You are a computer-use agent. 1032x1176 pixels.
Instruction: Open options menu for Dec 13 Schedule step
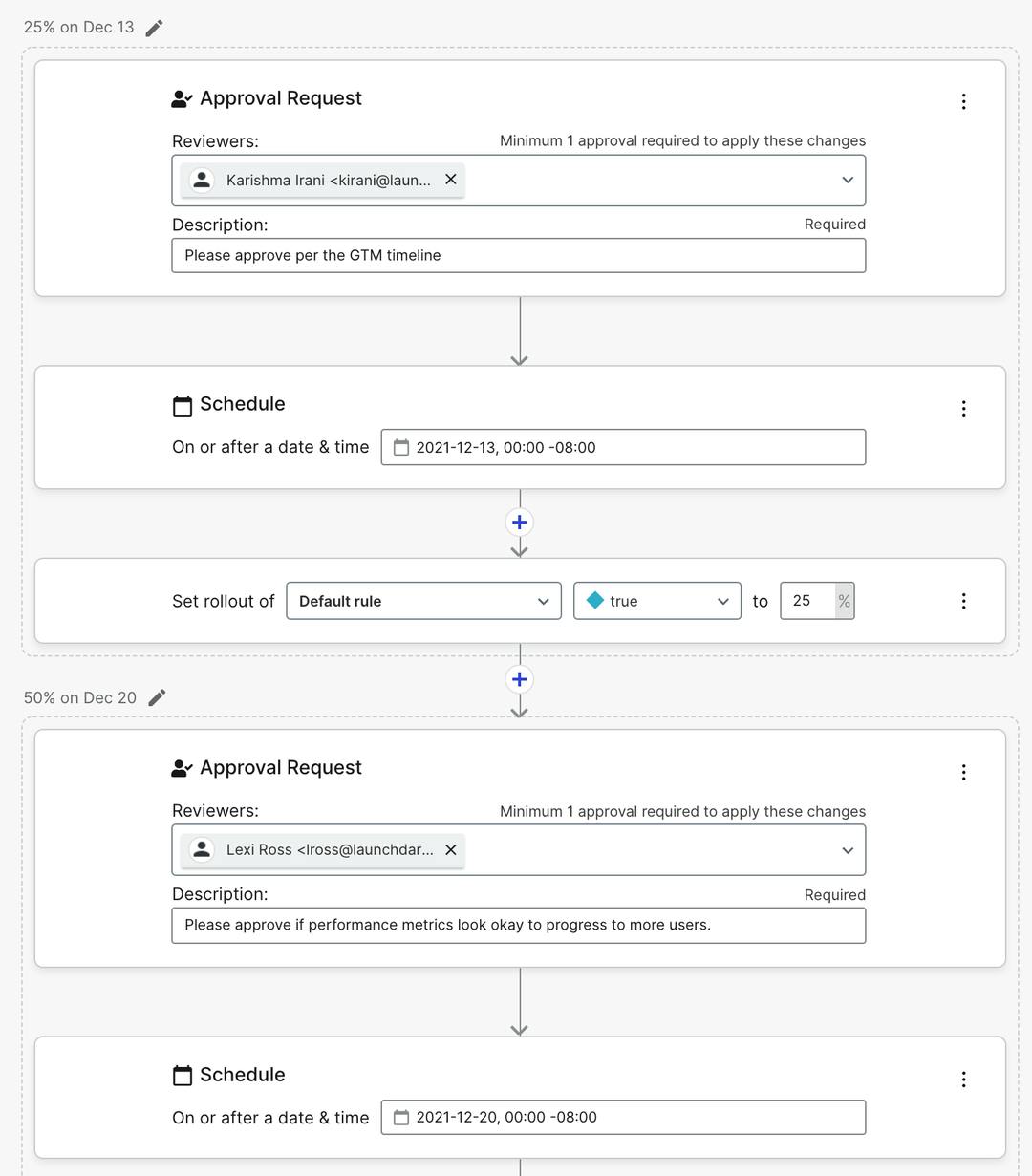[963, 409]
